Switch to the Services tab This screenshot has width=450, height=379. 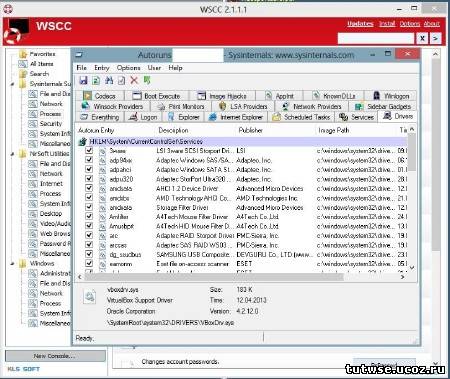pos(356,117)
